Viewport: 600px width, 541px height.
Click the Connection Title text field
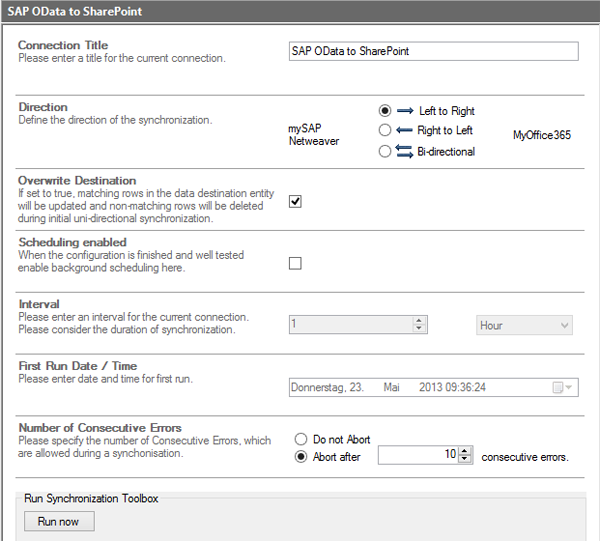[432, 51]
